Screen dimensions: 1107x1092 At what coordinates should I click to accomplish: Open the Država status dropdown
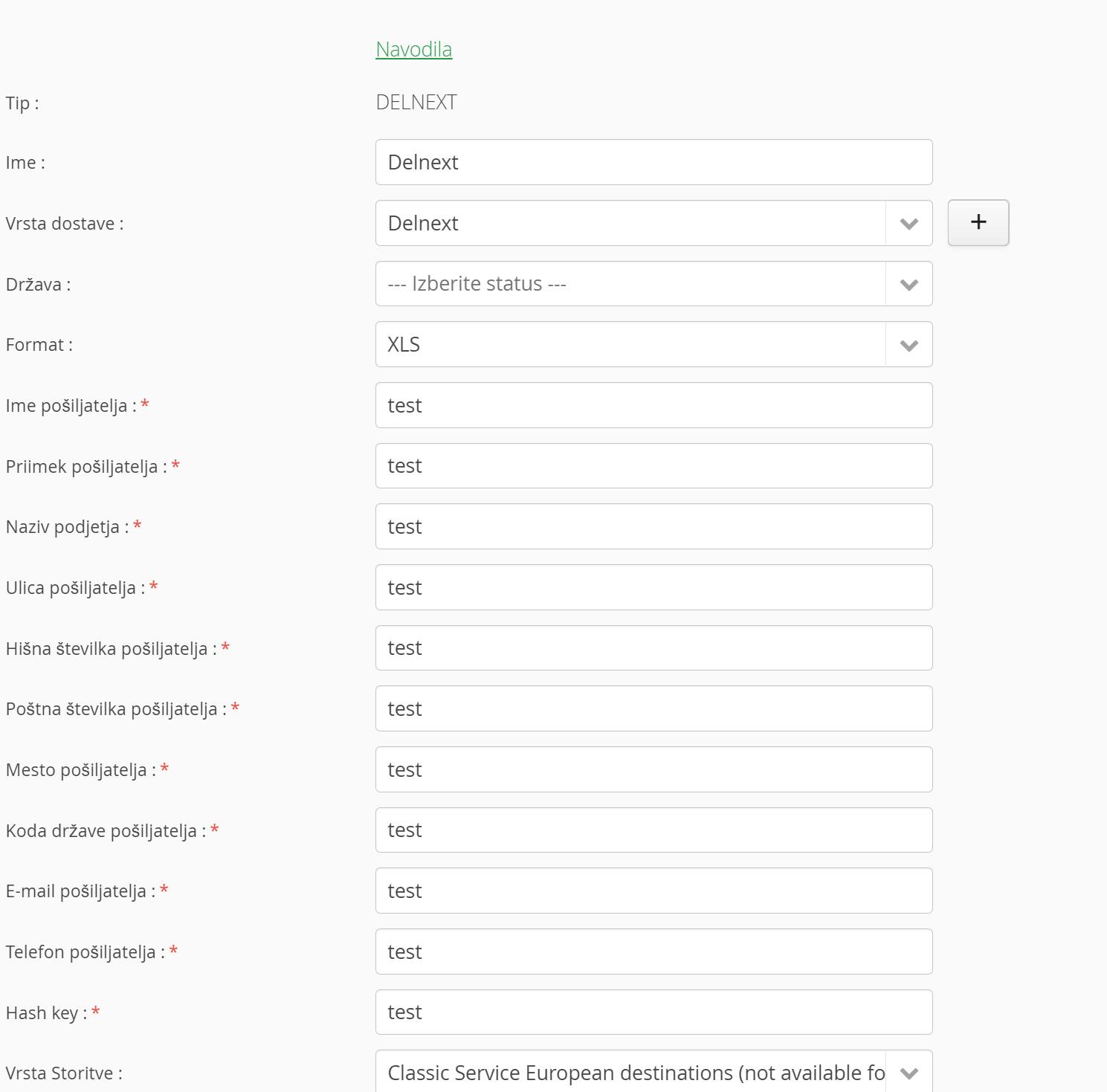tap(654, 284)
